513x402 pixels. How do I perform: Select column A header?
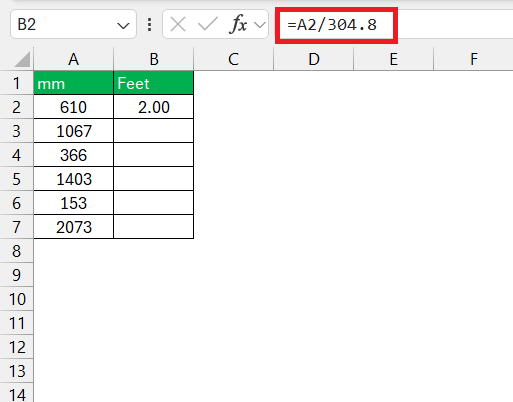point(73,59)
